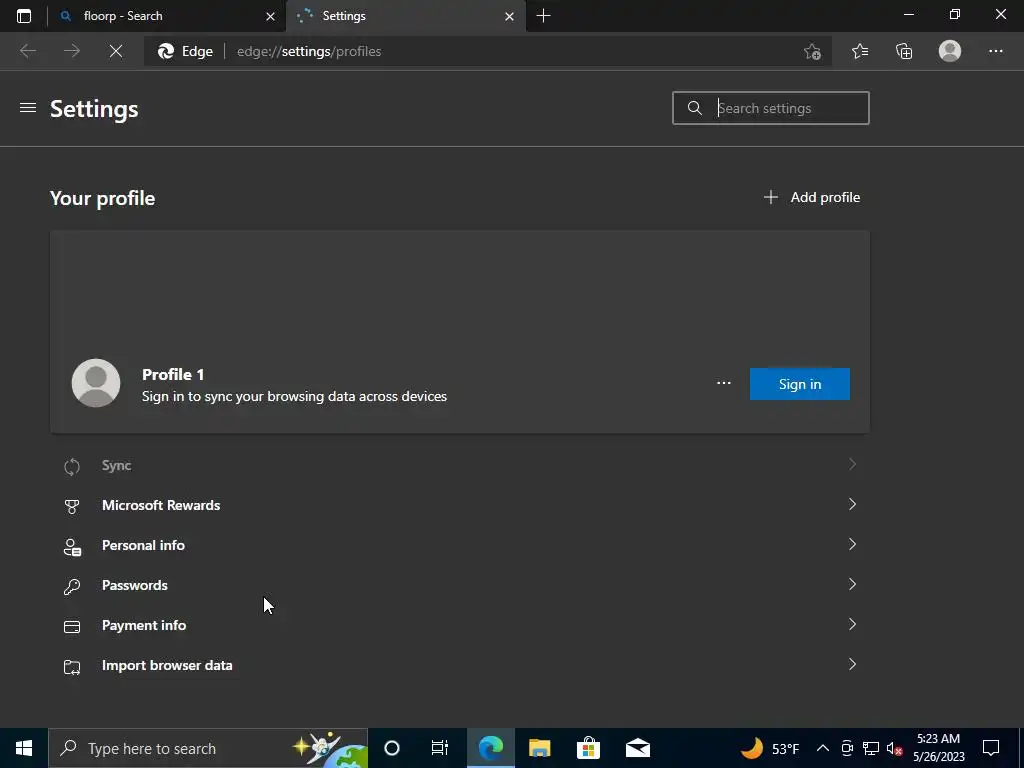The width and height of the screenshot is (1024, 768).
Task: Open the Favorites list icon
Action: tap(860, 52)
